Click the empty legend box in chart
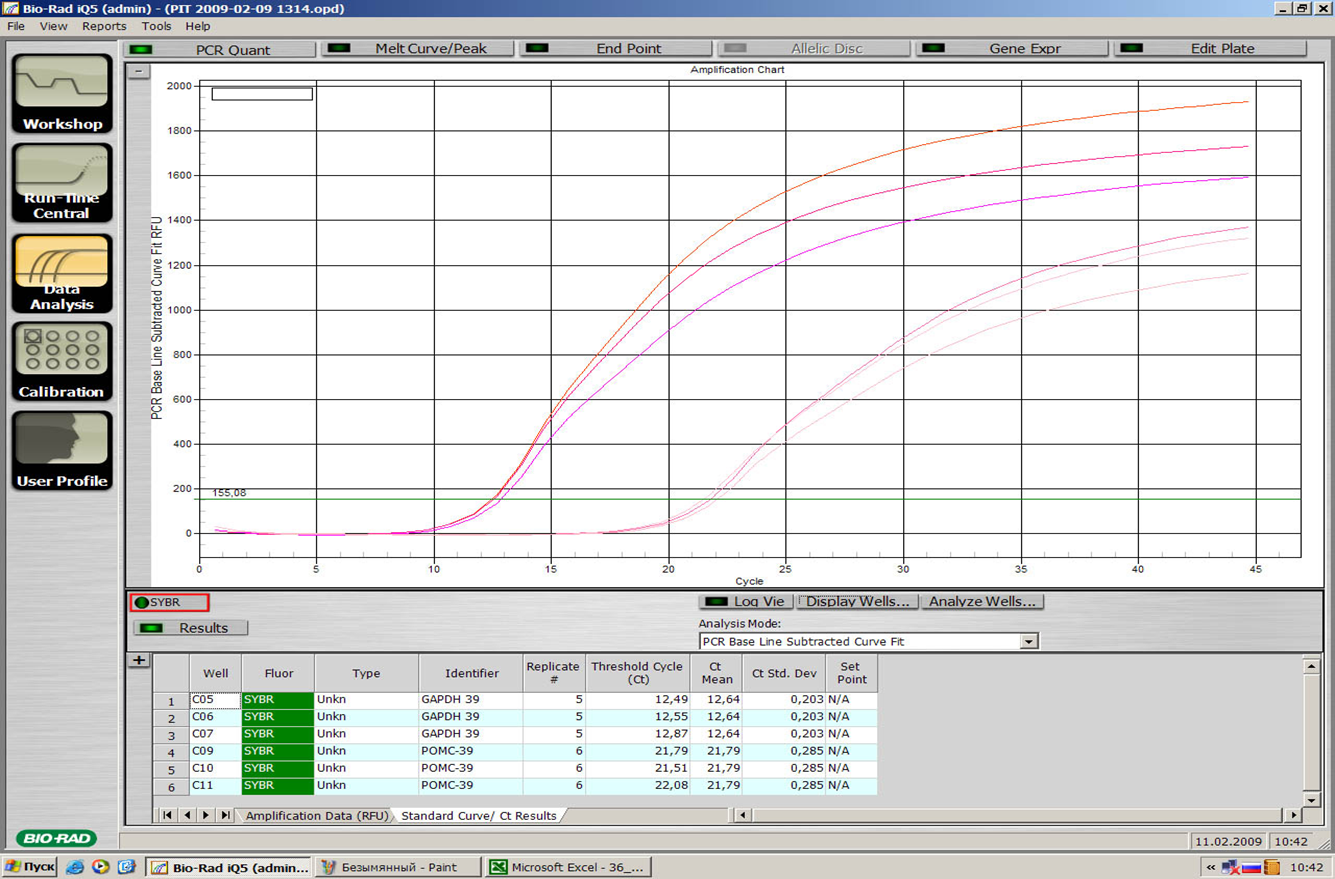Screen dimensions: 1335x879 tap(262, 94)
